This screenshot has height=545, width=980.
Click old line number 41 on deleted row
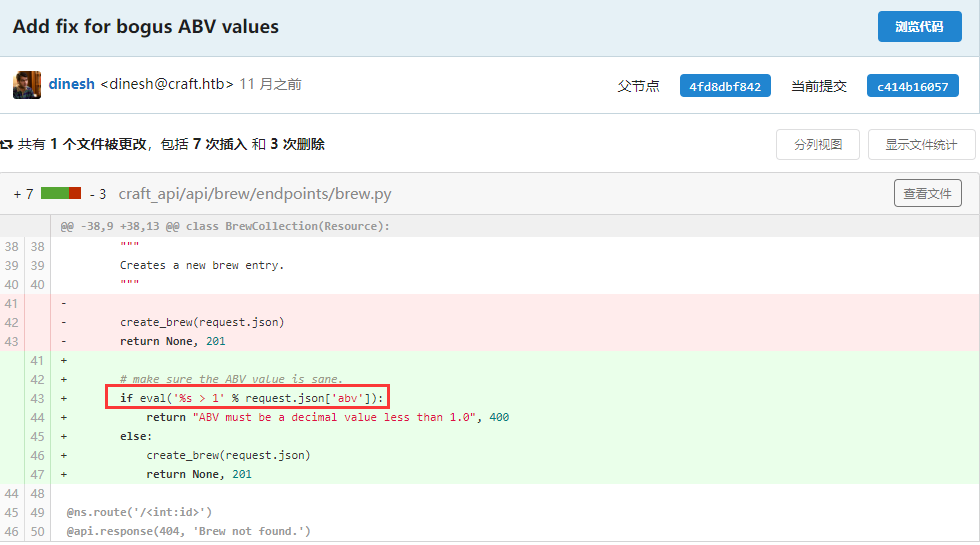click(x=11, y=304)
